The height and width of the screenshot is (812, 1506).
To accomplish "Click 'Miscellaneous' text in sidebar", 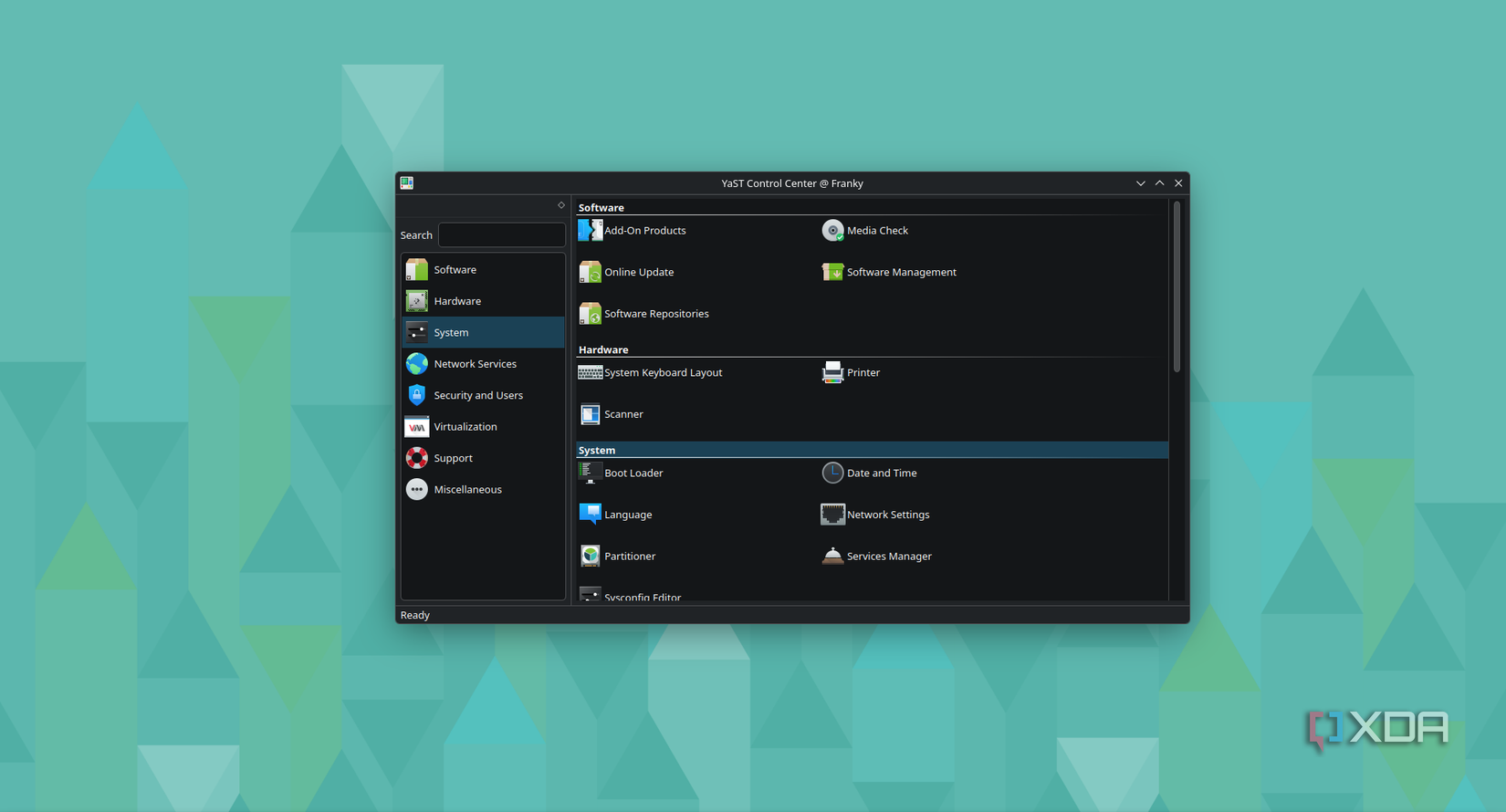I will tap(468, 490).
